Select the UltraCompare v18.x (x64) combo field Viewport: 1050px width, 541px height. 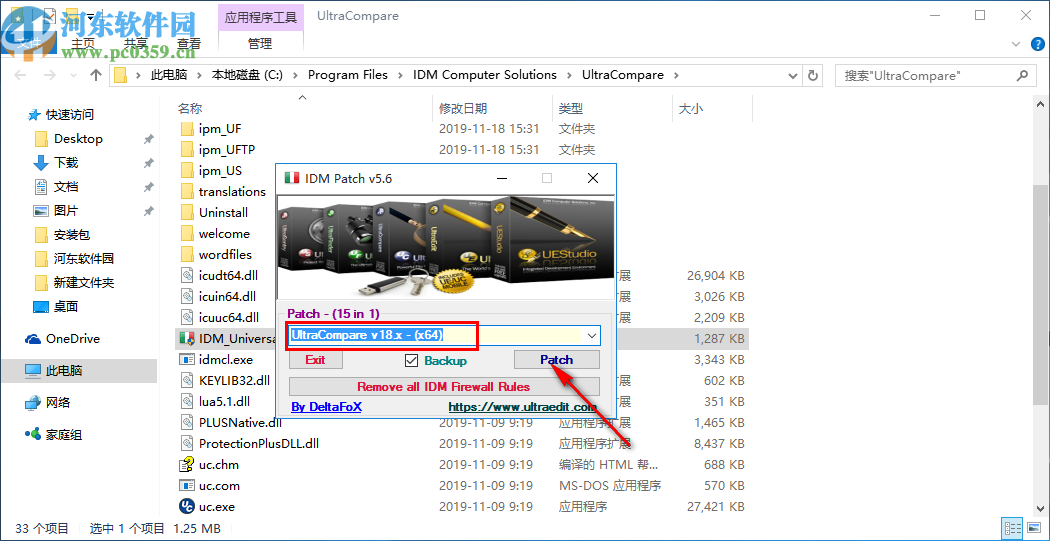tap(445, 335)
